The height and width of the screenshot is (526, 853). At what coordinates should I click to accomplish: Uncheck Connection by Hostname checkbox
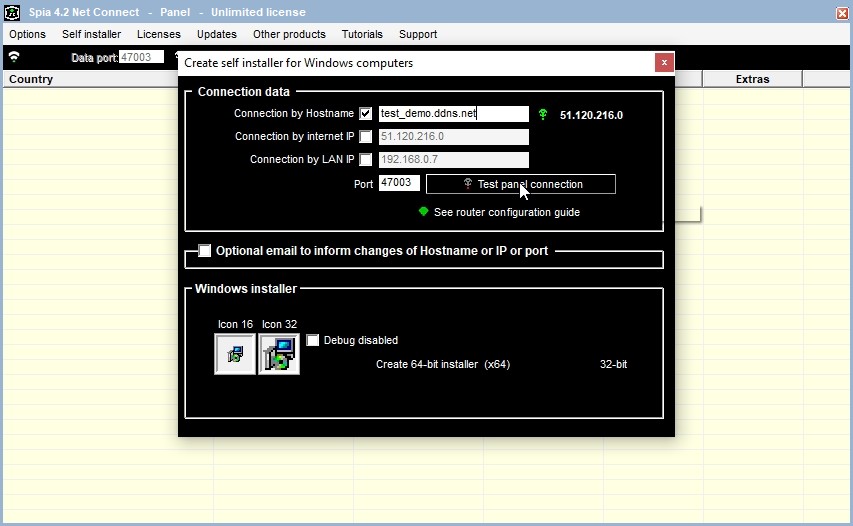click(x=366, y=114)
